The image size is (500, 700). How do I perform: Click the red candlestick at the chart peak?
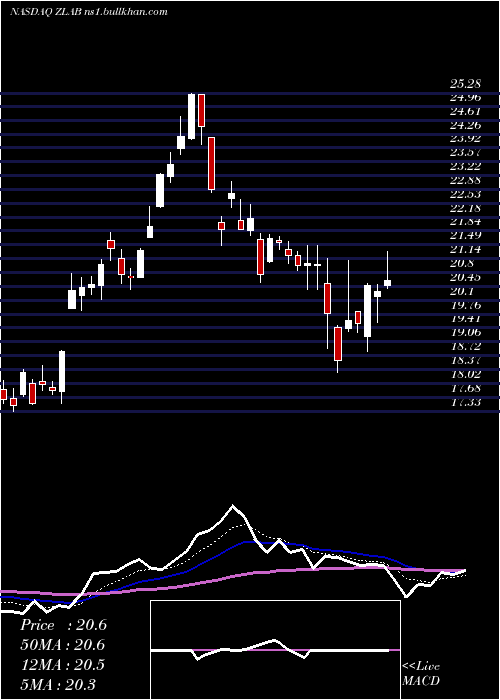201,110
